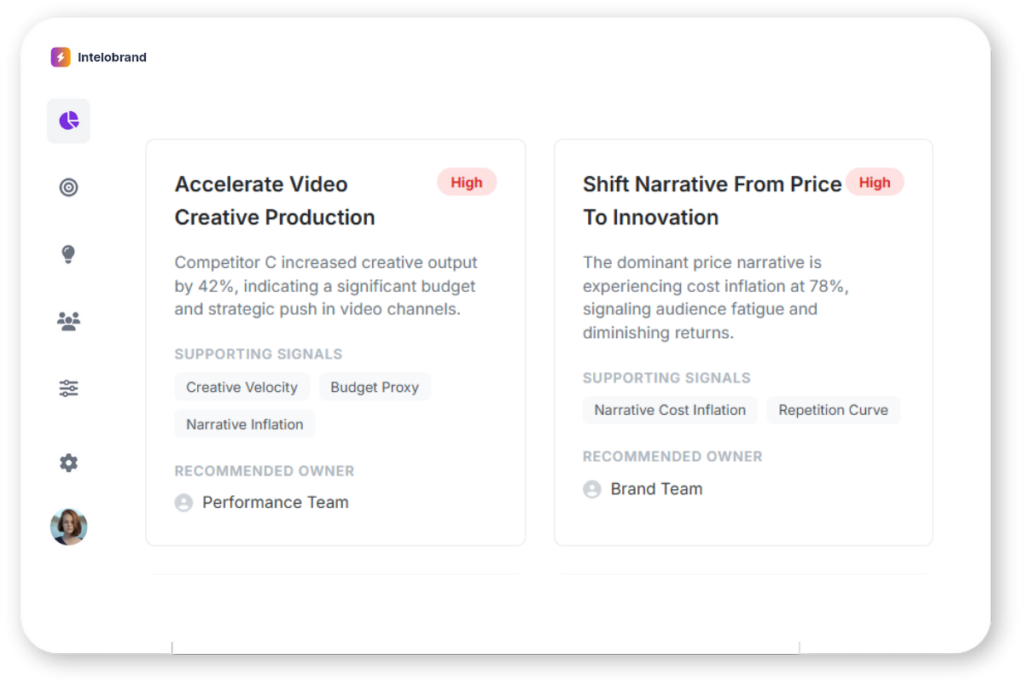
Task: Open Shift Narrative From Price To Innovation title
Action: 712,200
